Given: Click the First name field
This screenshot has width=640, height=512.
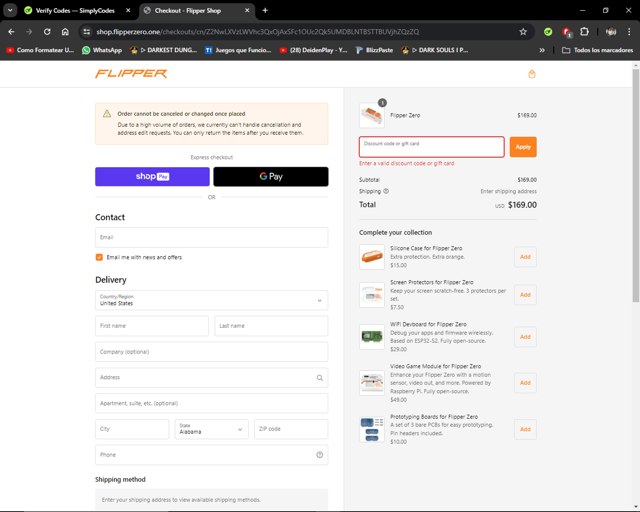Looking at the screenshot, I should coord(152,326).
